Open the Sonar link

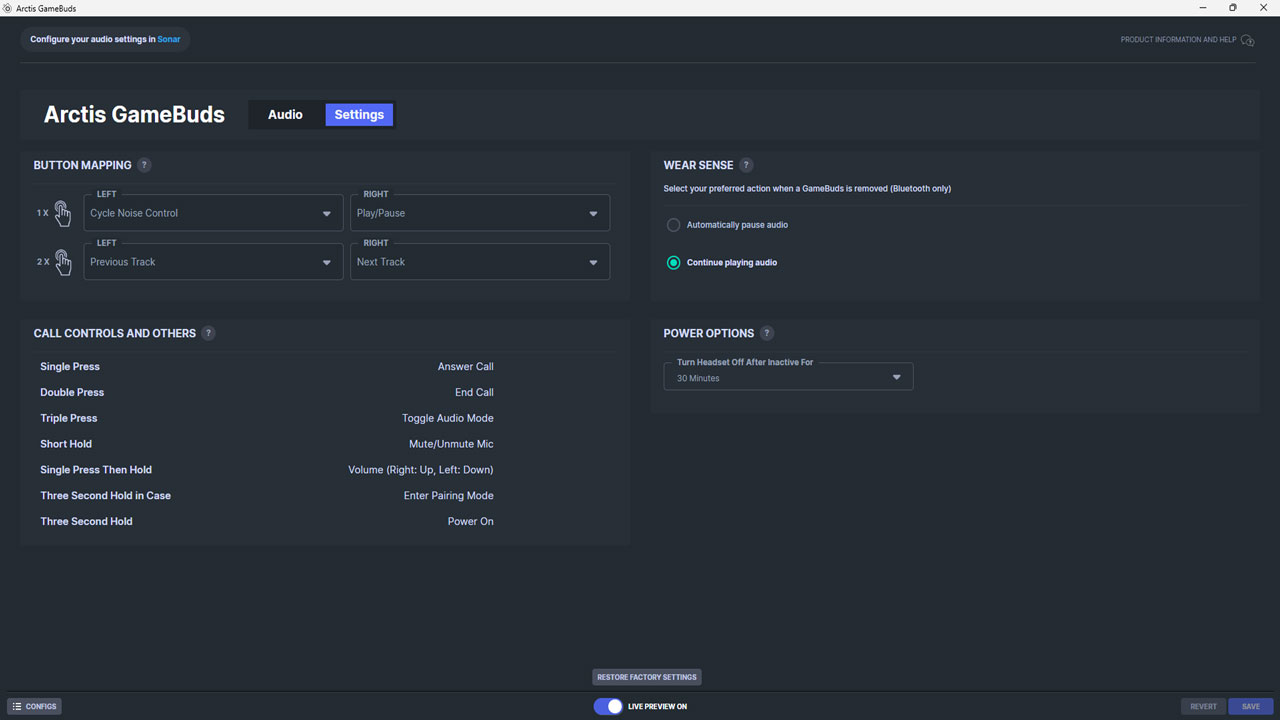tap(168, 40)
